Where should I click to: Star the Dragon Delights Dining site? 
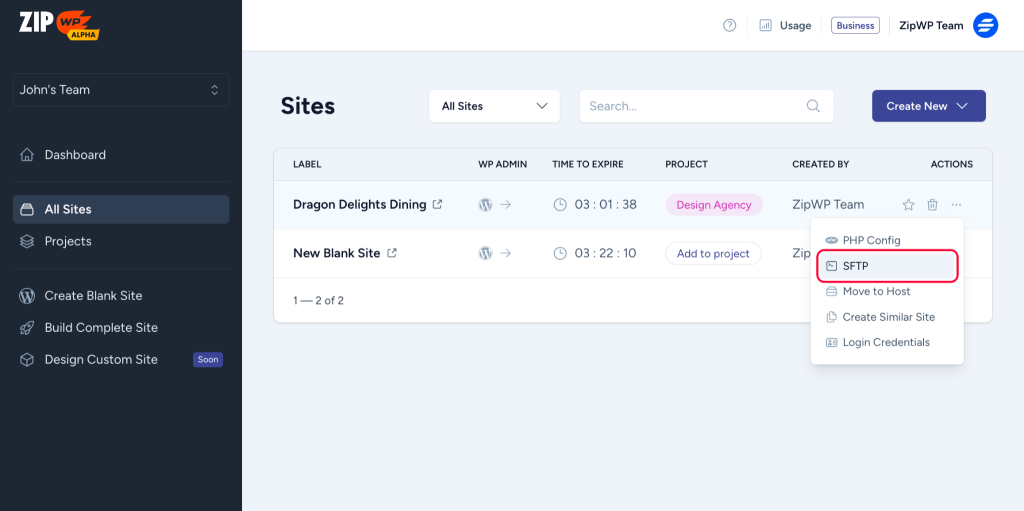908,205
